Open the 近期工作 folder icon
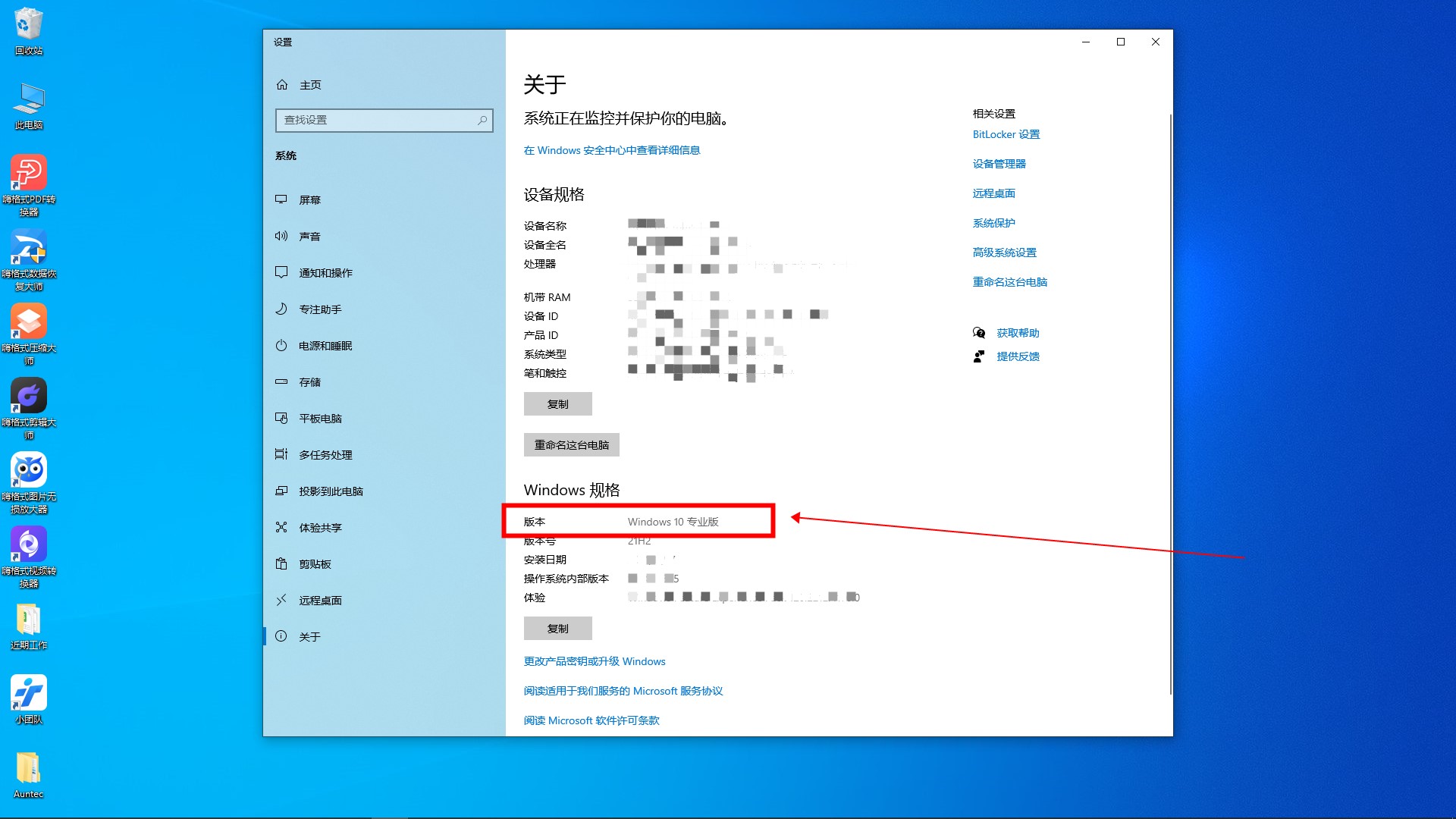 (29, 626)
